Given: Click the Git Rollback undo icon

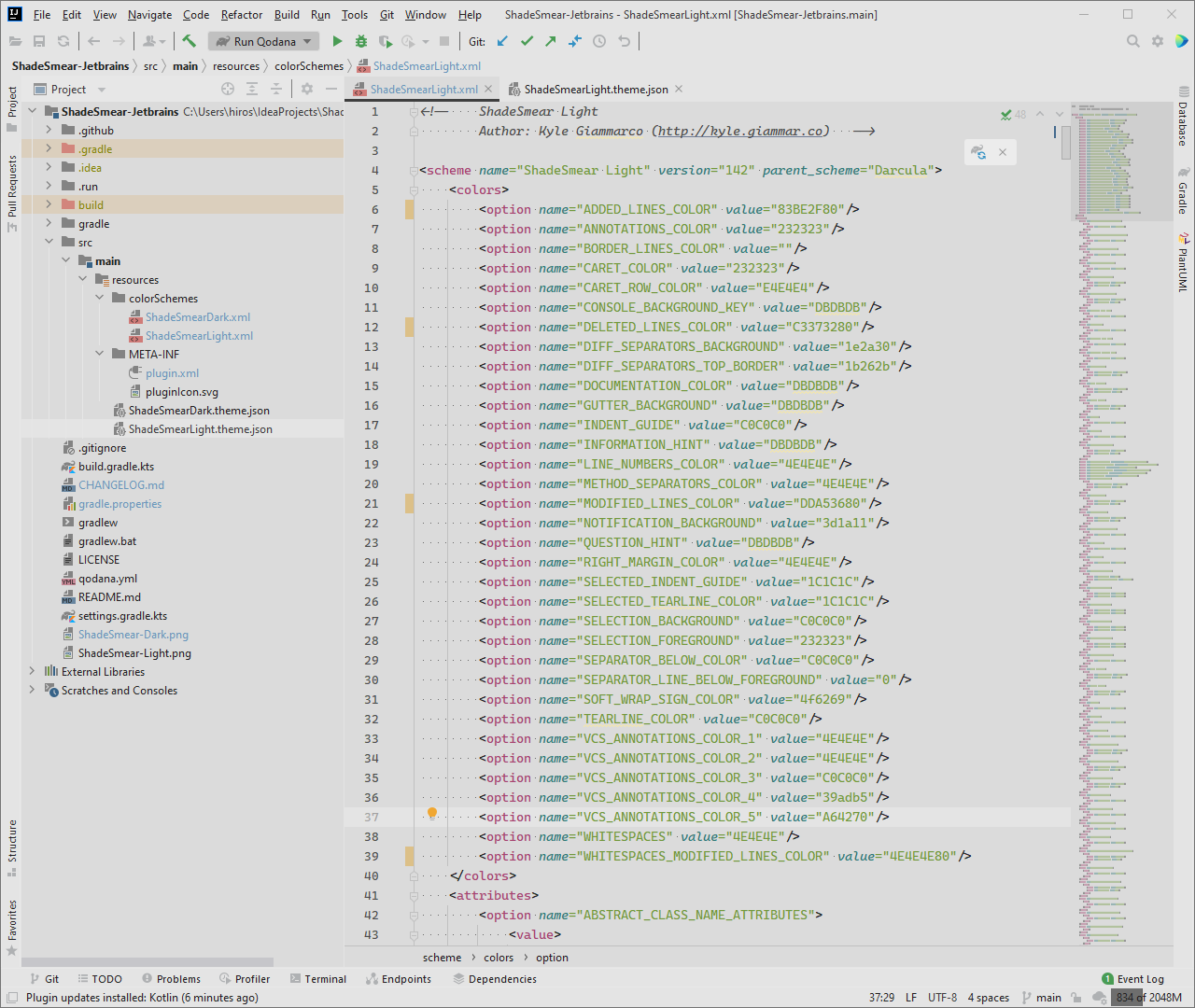Looking at the screenshot, I should [x=624, y=41].
